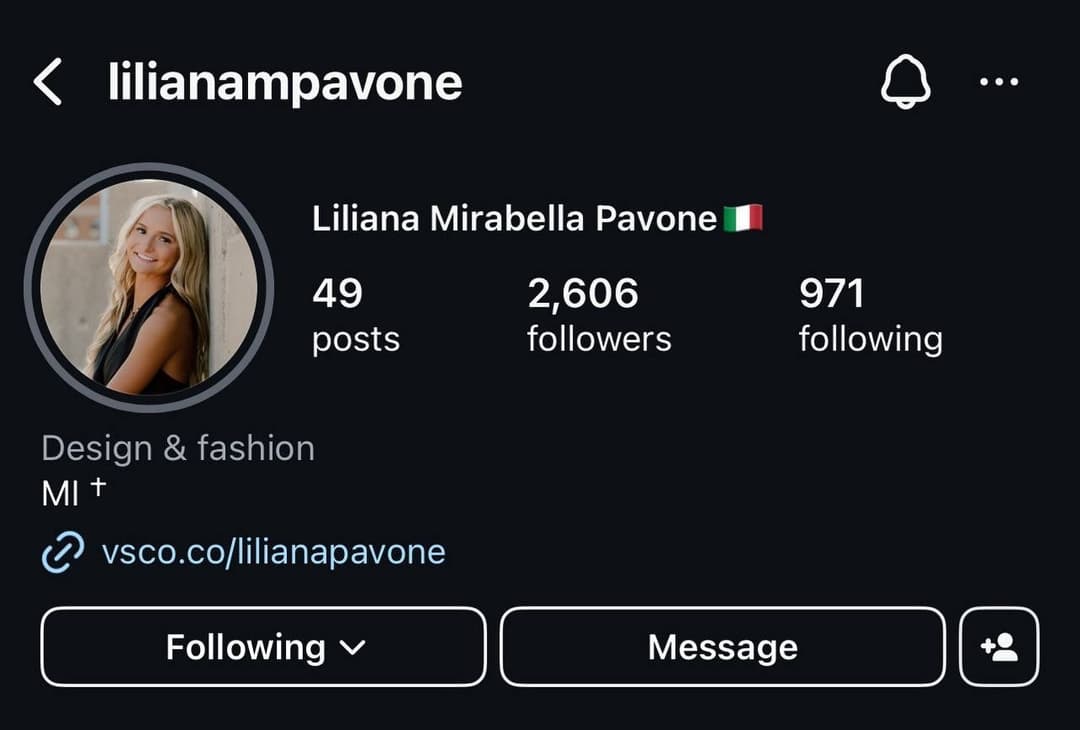Tap the cross symbol next to MI
The image size is (1080, 730).
(x=98, y=486)
